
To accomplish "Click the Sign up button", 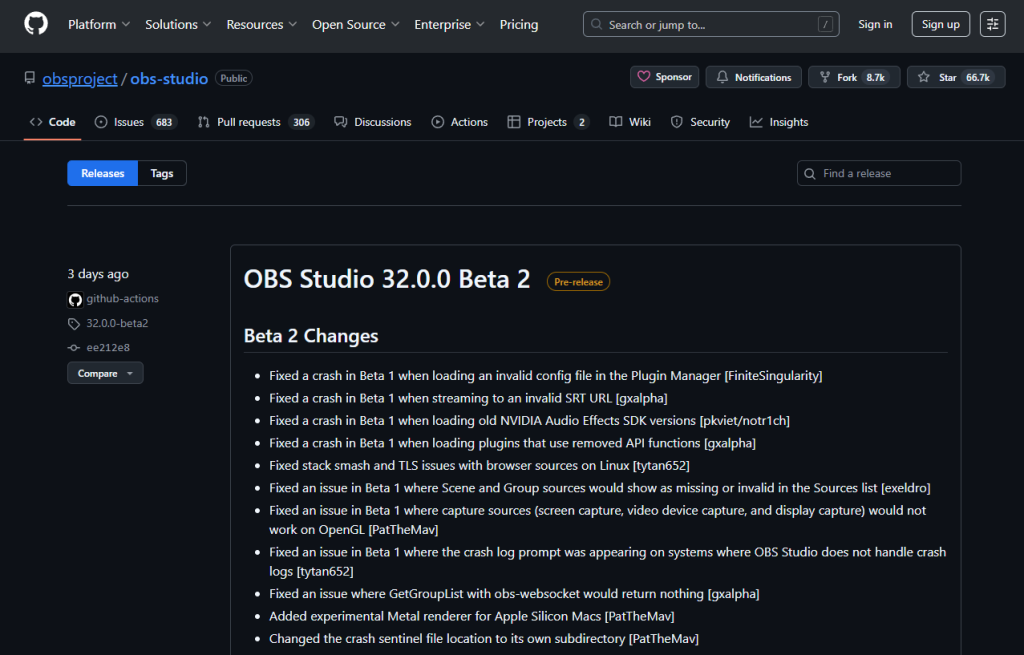I will point(940,24).
